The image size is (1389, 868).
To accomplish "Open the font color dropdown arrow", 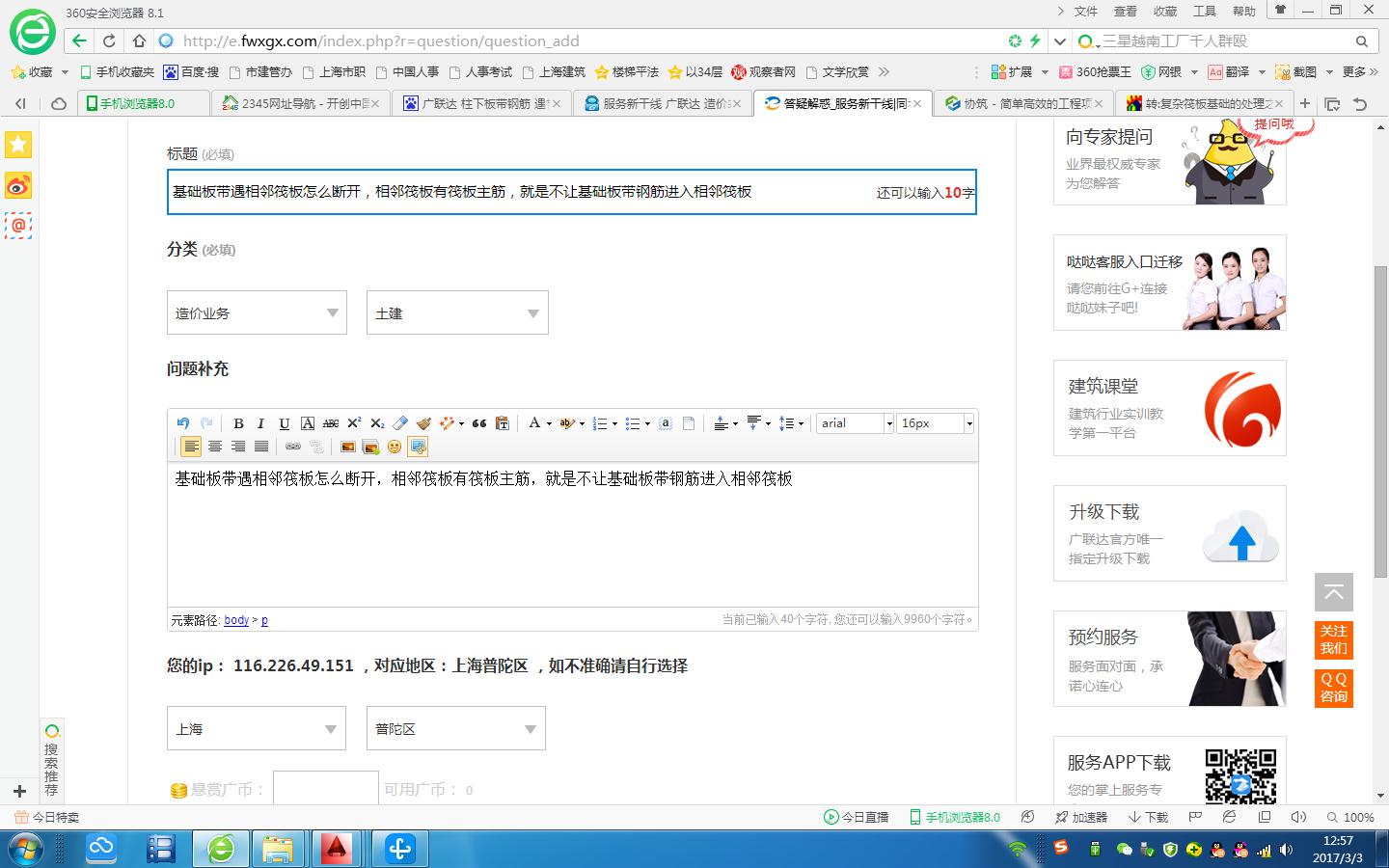I will pyautogui.click(x=549, y=423).
